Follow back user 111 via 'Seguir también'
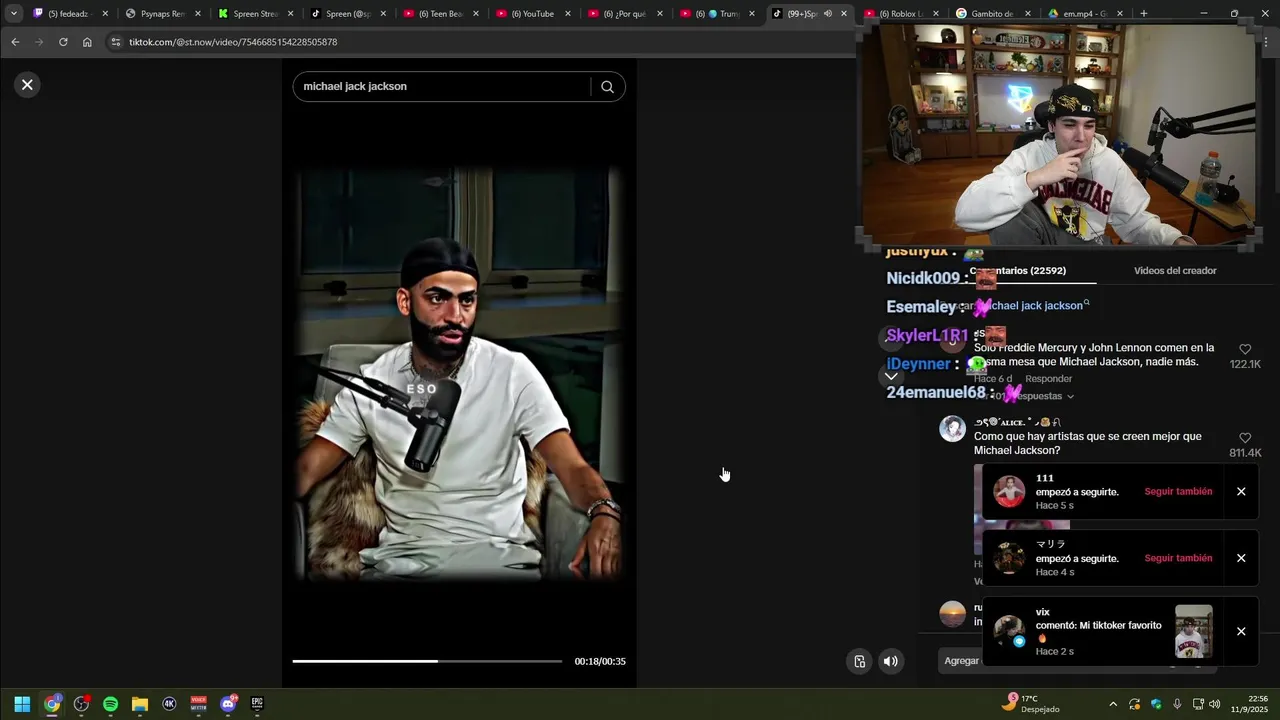This screenshot has width=1280, height=720. (1178, 492)
